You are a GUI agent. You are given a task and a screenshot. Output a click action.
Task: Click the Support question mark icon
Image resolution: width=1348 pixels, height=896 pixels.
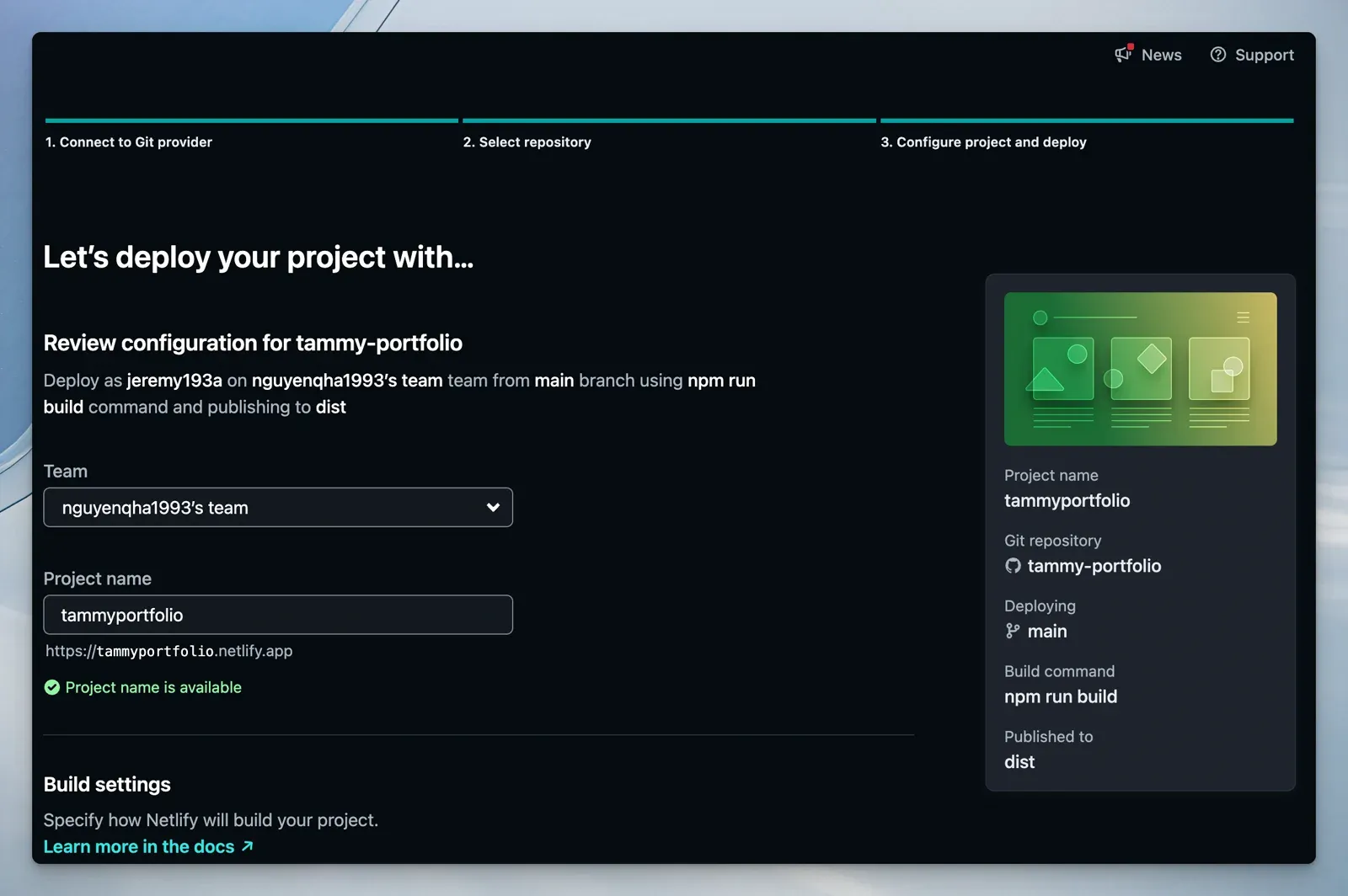[x=1217, y=55]
